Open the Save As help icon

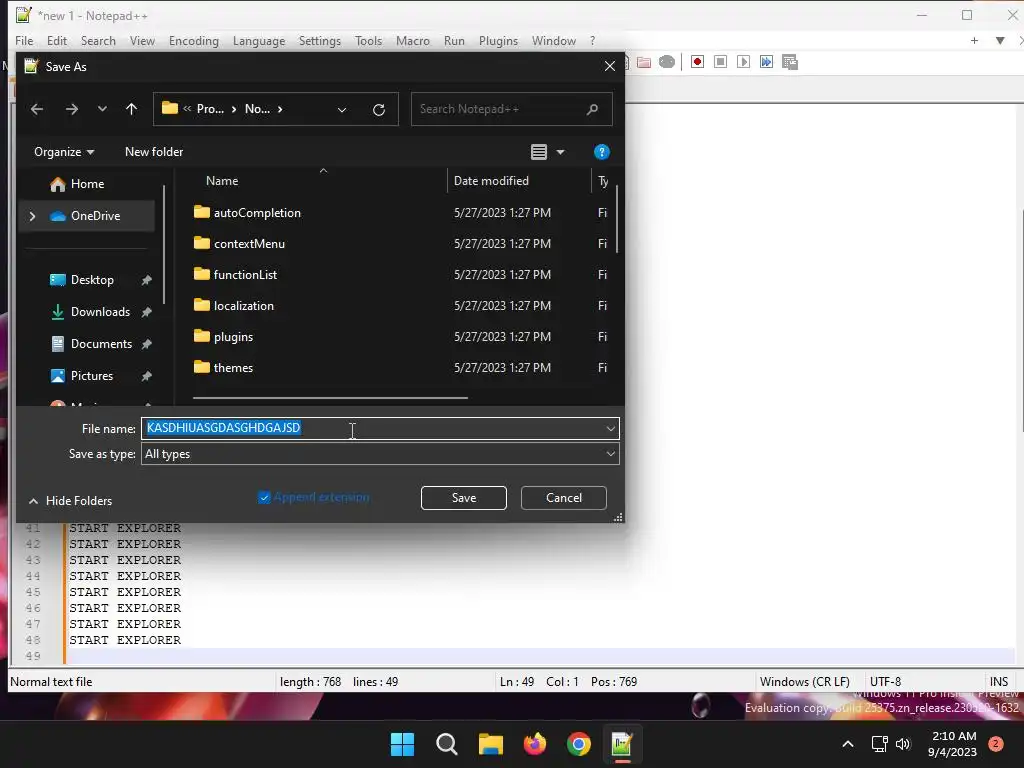point(601,152)
